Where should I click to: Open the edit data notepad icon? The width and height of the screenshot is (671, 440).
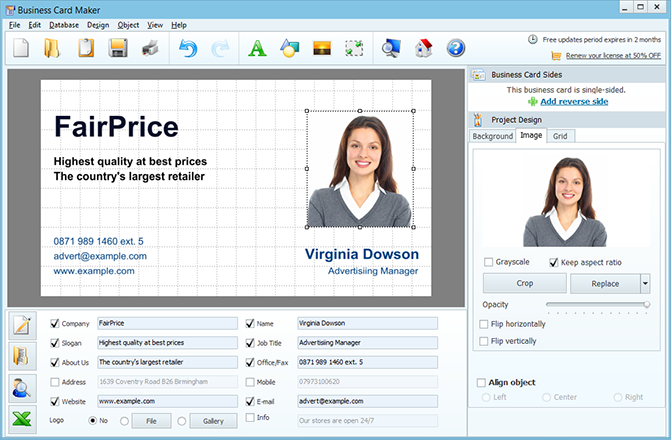click(x=22, y=325)
